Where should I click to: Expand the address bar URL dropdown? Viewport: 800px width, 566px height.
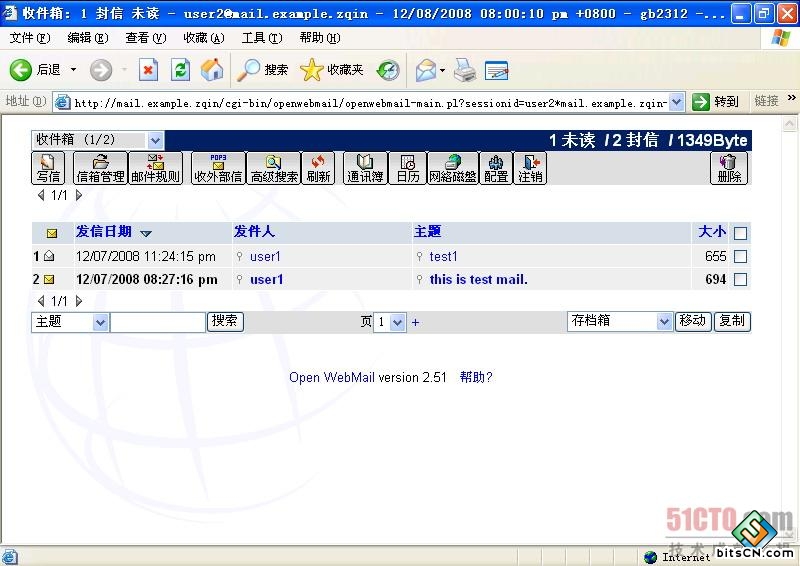tap(676, 102)
